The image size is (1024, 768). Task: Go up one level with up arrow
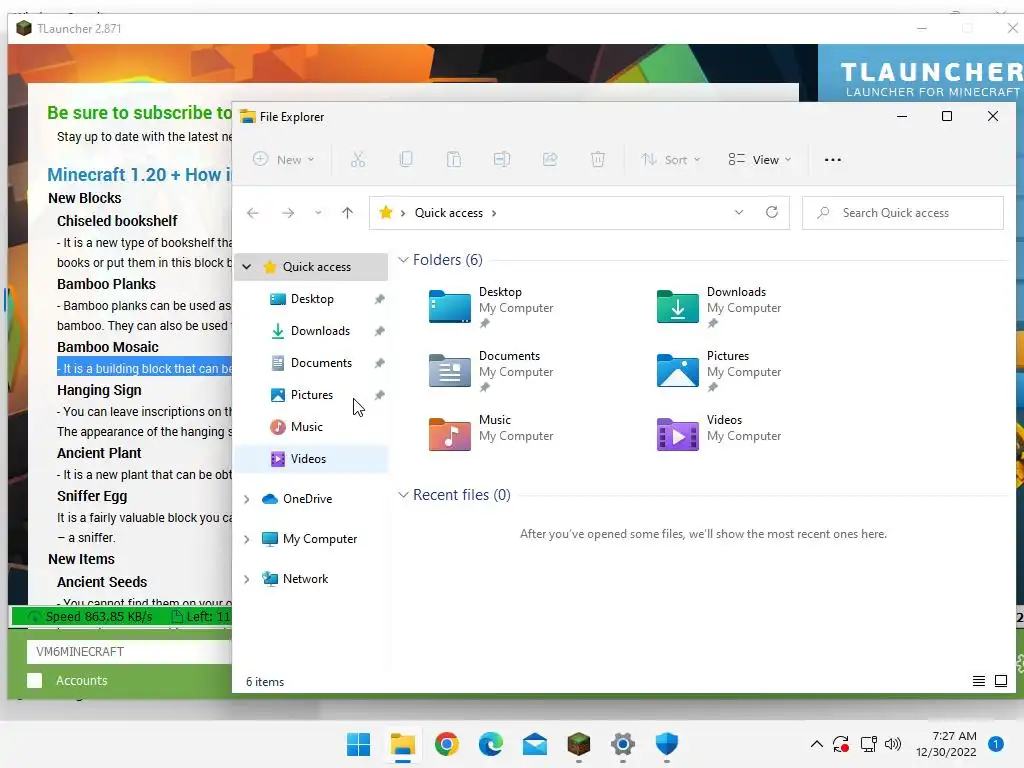pos(347,213)
